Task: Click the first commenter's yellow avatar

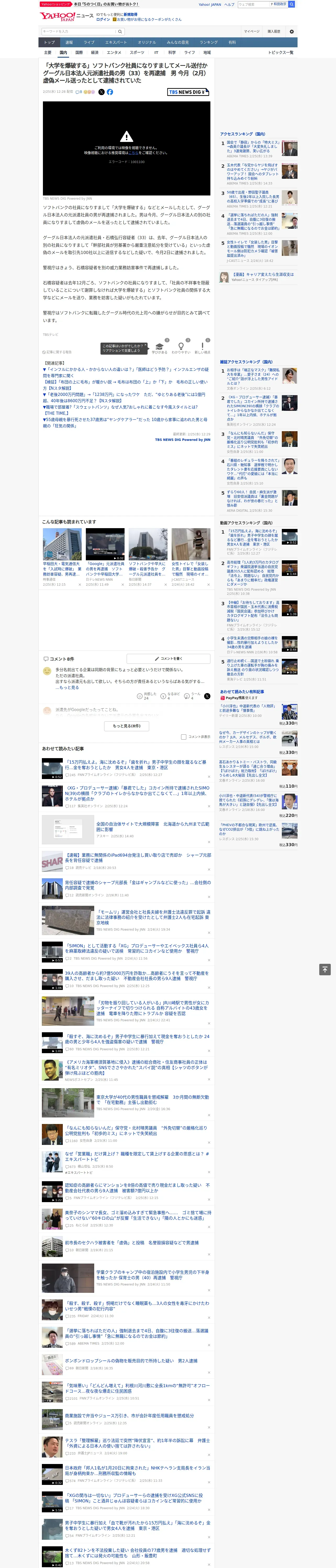Action: point(47,671)
